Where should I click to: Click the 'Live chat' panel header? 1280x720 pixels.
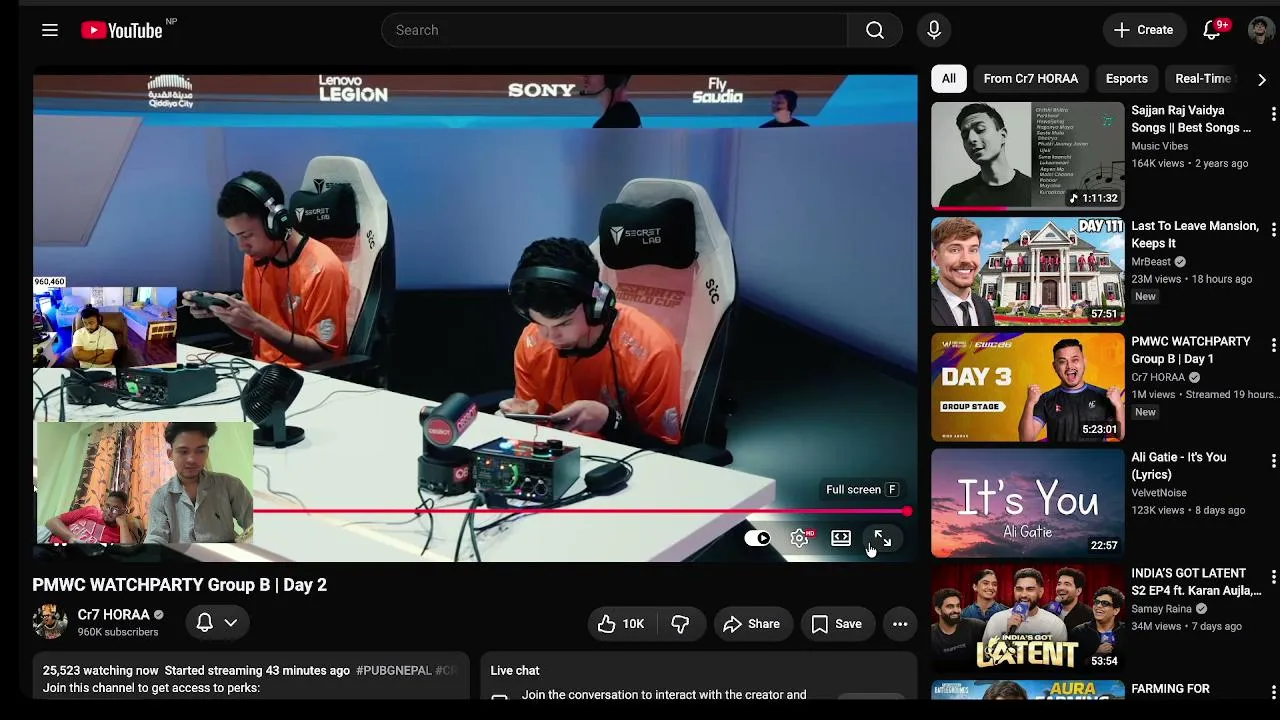point(515,671)
